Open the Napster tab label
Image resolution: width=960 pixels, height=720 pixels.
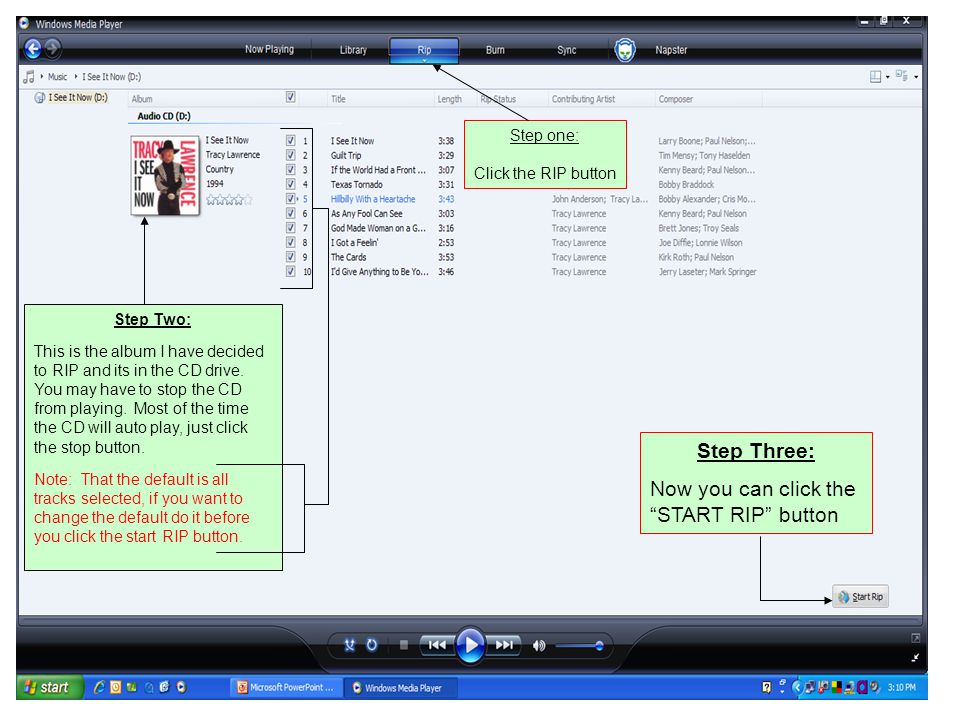click(671, 50)
